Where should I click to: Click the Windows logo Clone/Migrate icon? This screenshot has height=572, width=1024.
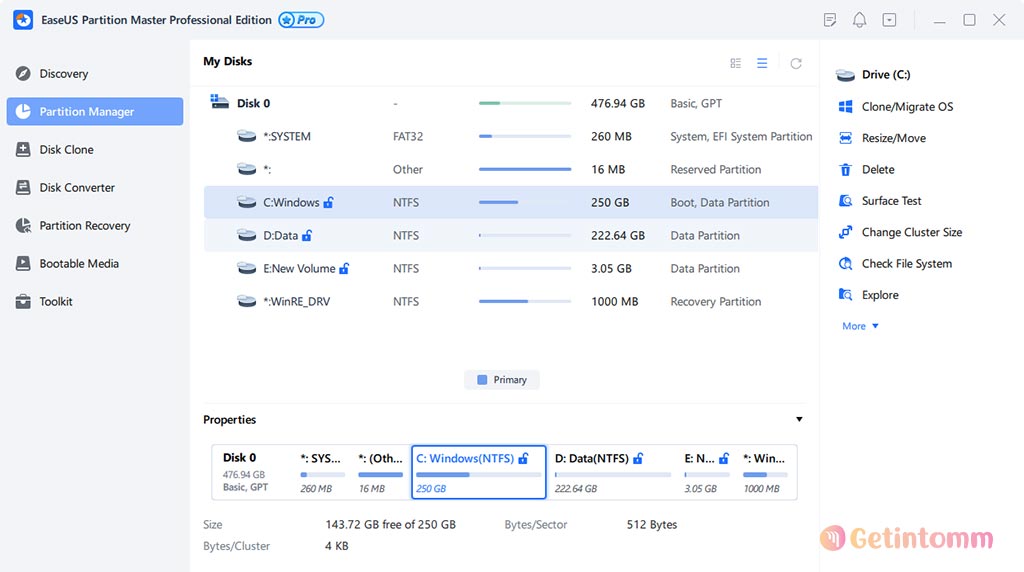coord(845,106)
